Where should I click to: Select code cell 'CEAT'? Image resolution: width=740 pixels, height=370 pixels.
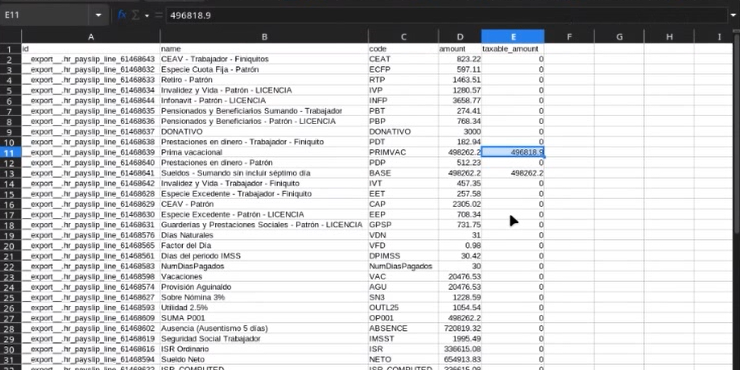pyautogui.click(x=403, y=59)
